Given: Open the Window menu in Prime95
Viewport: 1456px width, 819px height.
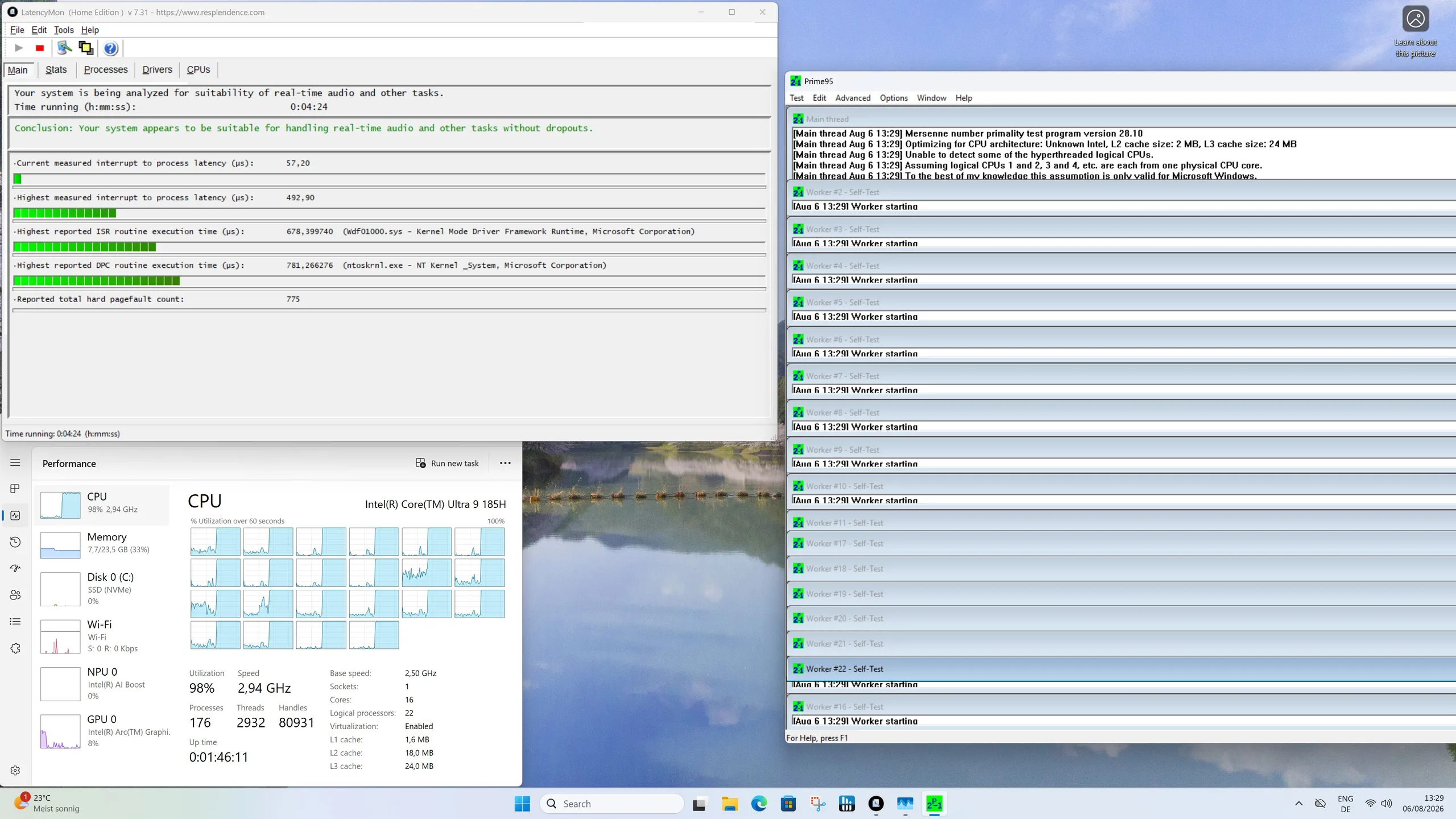Looking at the screenshot, I should point(931,98).
